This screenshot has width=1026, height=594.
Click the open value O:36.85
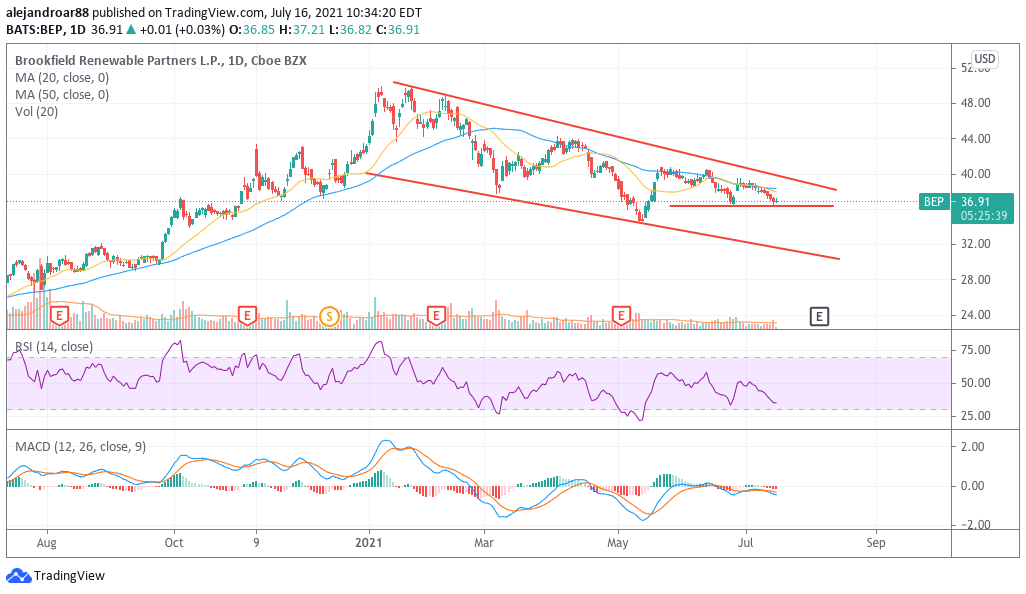point(251,29)
